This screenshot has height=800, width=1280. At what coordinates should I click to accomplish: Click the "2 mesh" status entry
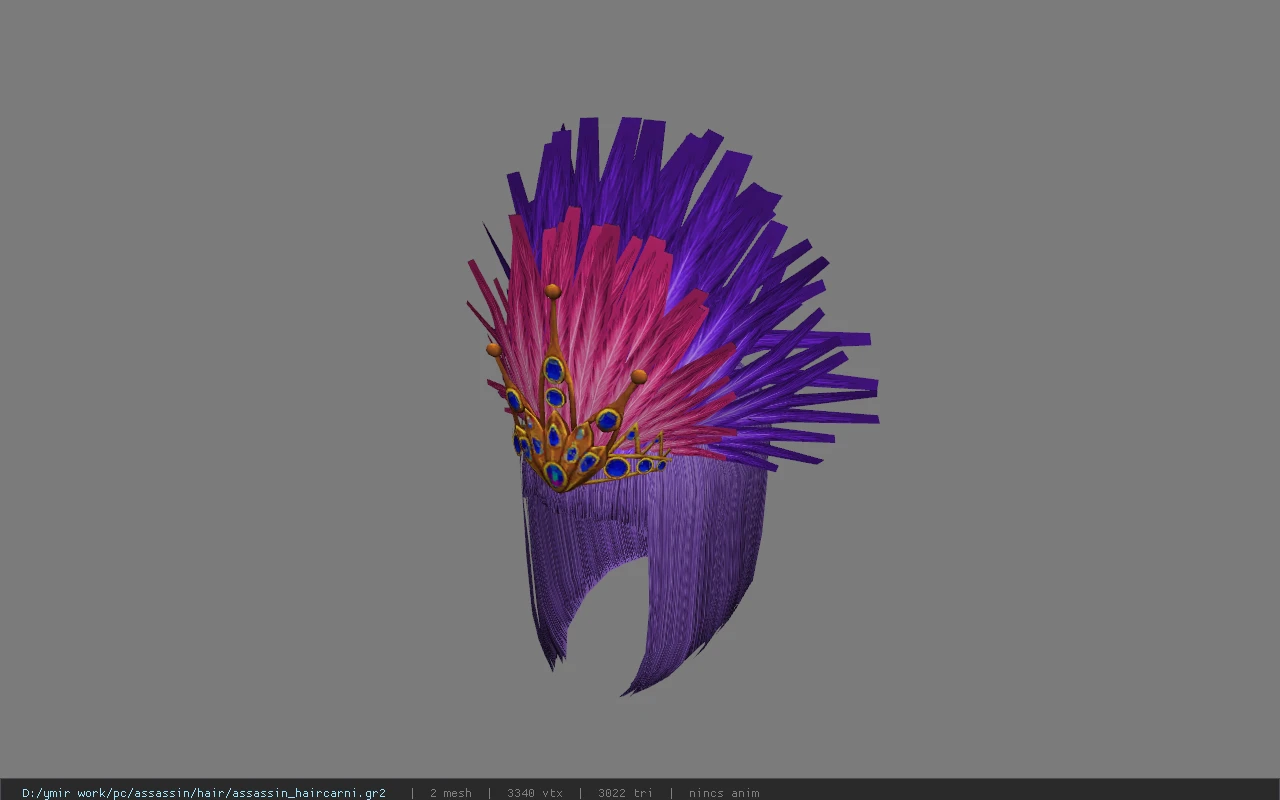[450, 793]
